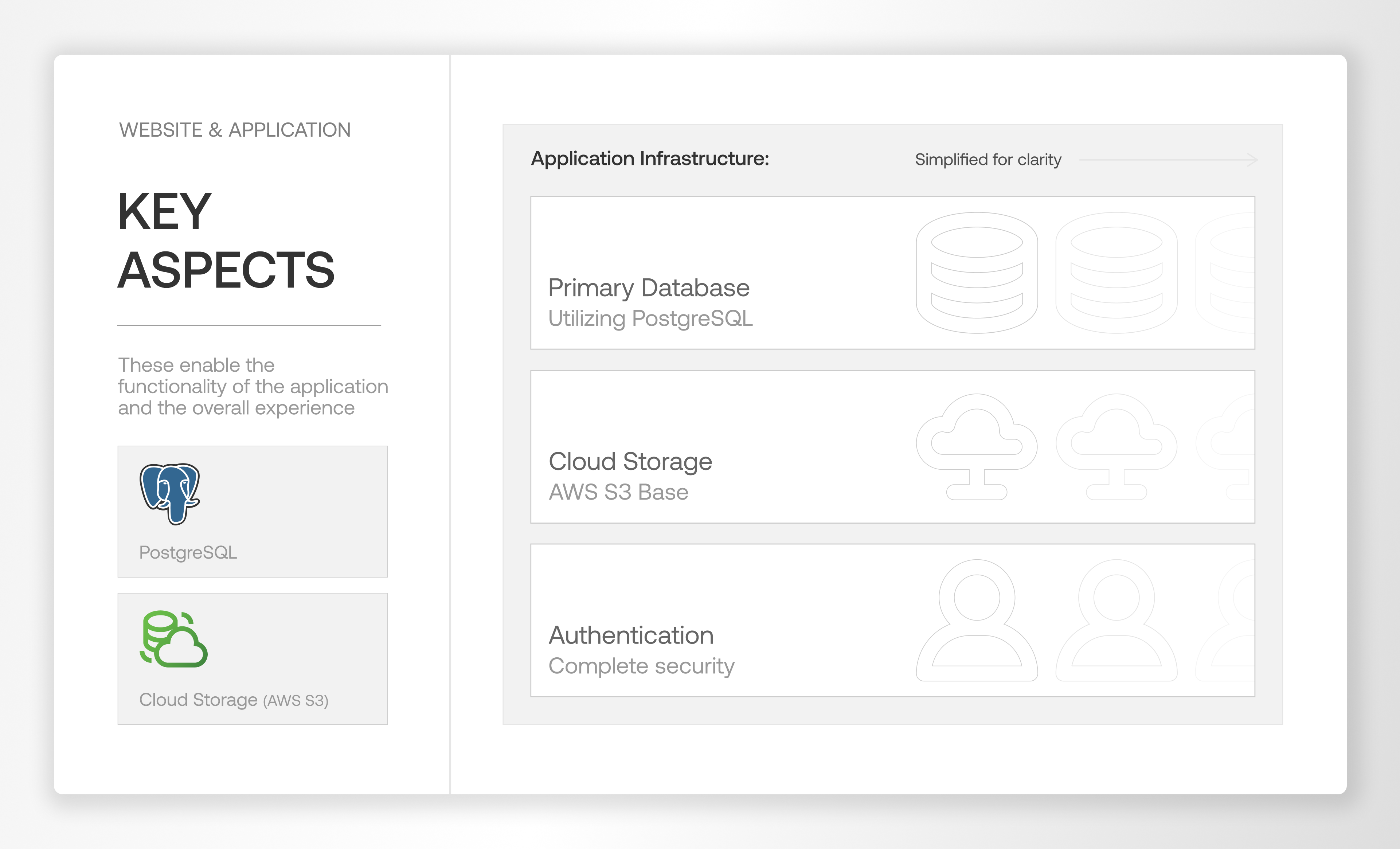Click the Primary Database heading
Screen dimensions: 1400x849
coord(649,287)
